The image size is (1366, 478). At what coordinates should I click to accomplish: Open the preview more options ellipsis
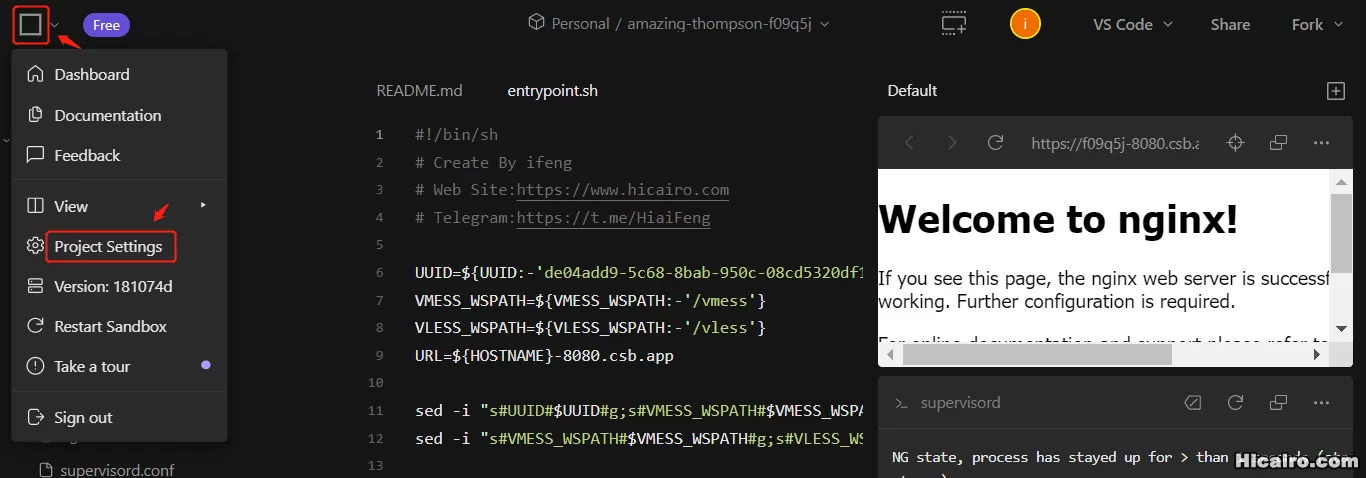tap(1321, 143)
